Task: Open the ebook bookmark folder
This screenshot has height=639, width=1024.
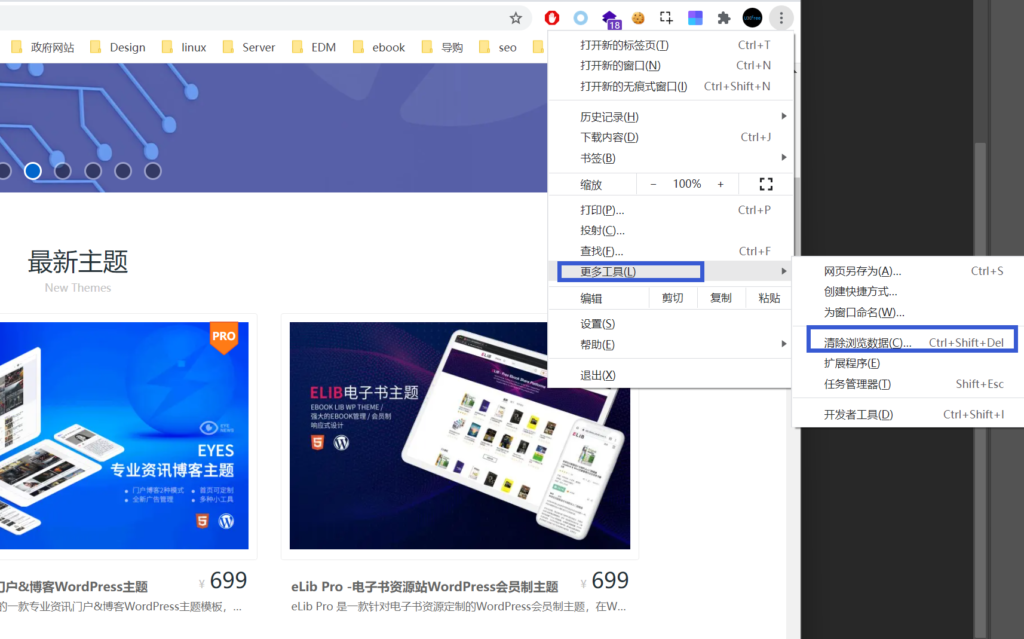Action: tap(379, 47)
